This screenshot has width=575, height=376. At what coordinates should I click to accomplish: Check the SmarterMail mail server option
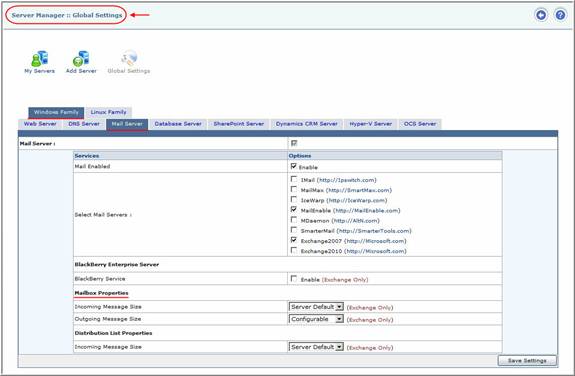click(x=294, y=230)
